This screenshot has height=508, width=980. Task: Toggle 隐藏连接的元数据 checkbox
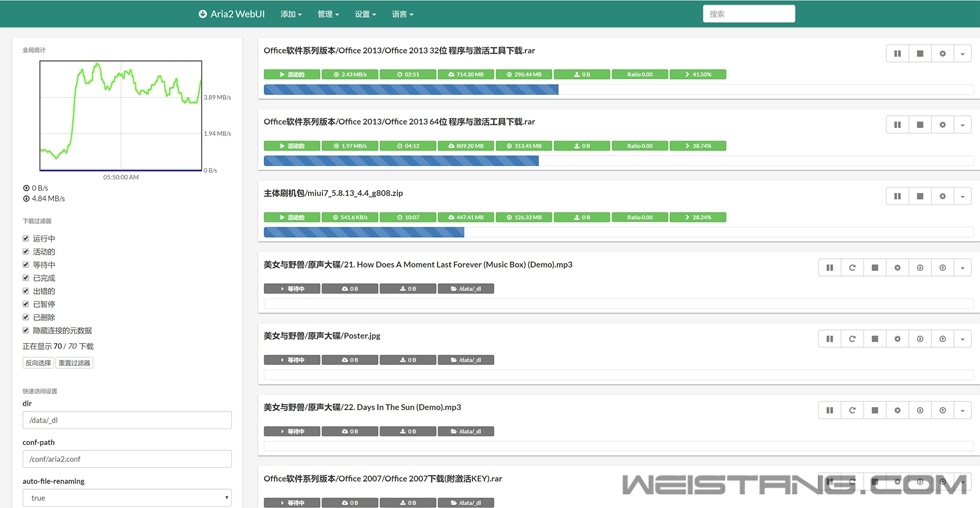(26, 330)
